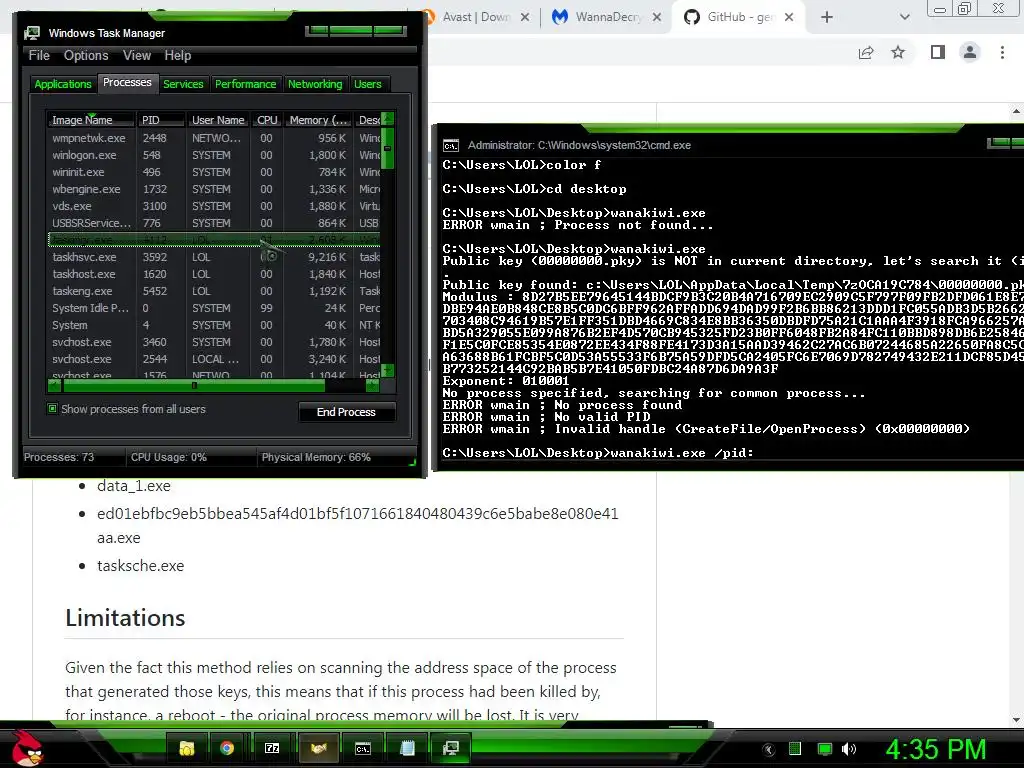Switch to the Users tab
Screen dimensions: 1024x768
tap(368, 84)
